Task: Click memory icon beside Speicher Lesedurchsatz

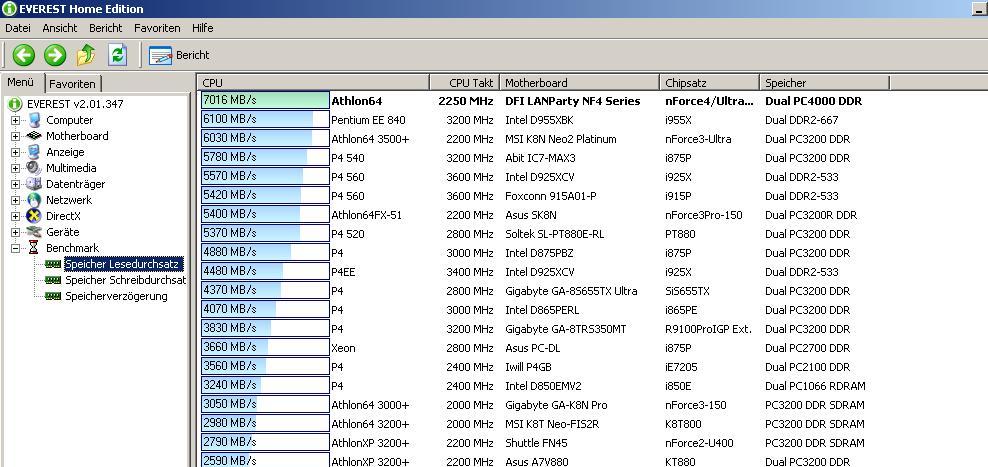Action: click(54, 264)
